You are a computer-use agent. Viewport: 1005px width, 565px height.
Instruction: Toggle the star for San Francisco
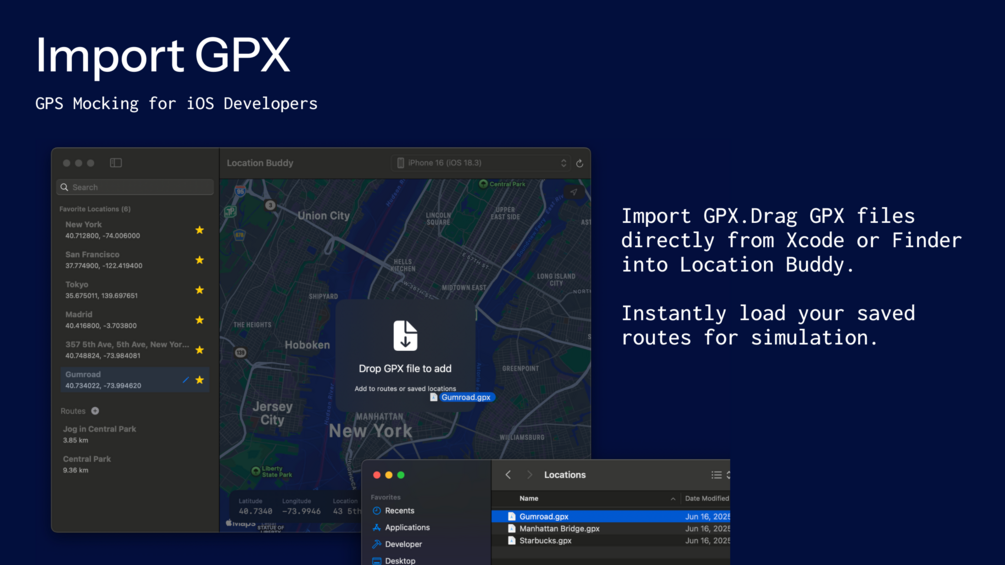pos(199,260)
